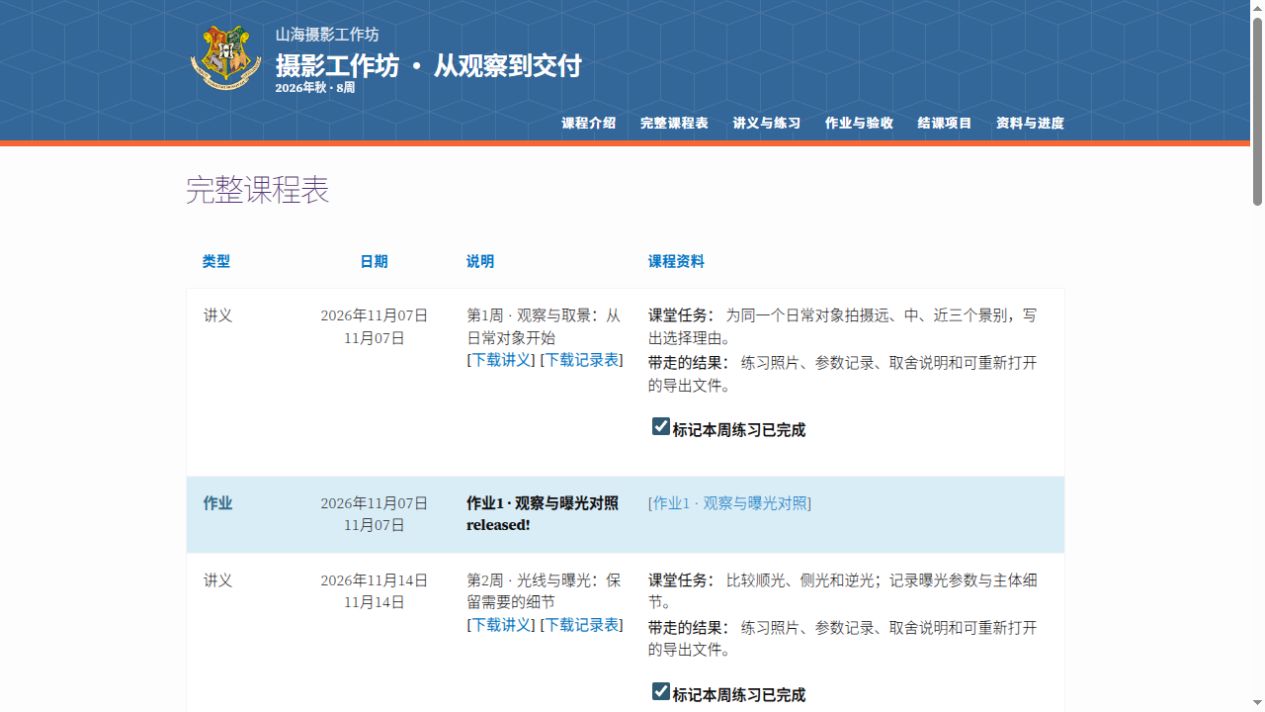This screenshot has height=712, width=1265.
Task: Download the 第1周 讲义
Action: pos(501,360)
